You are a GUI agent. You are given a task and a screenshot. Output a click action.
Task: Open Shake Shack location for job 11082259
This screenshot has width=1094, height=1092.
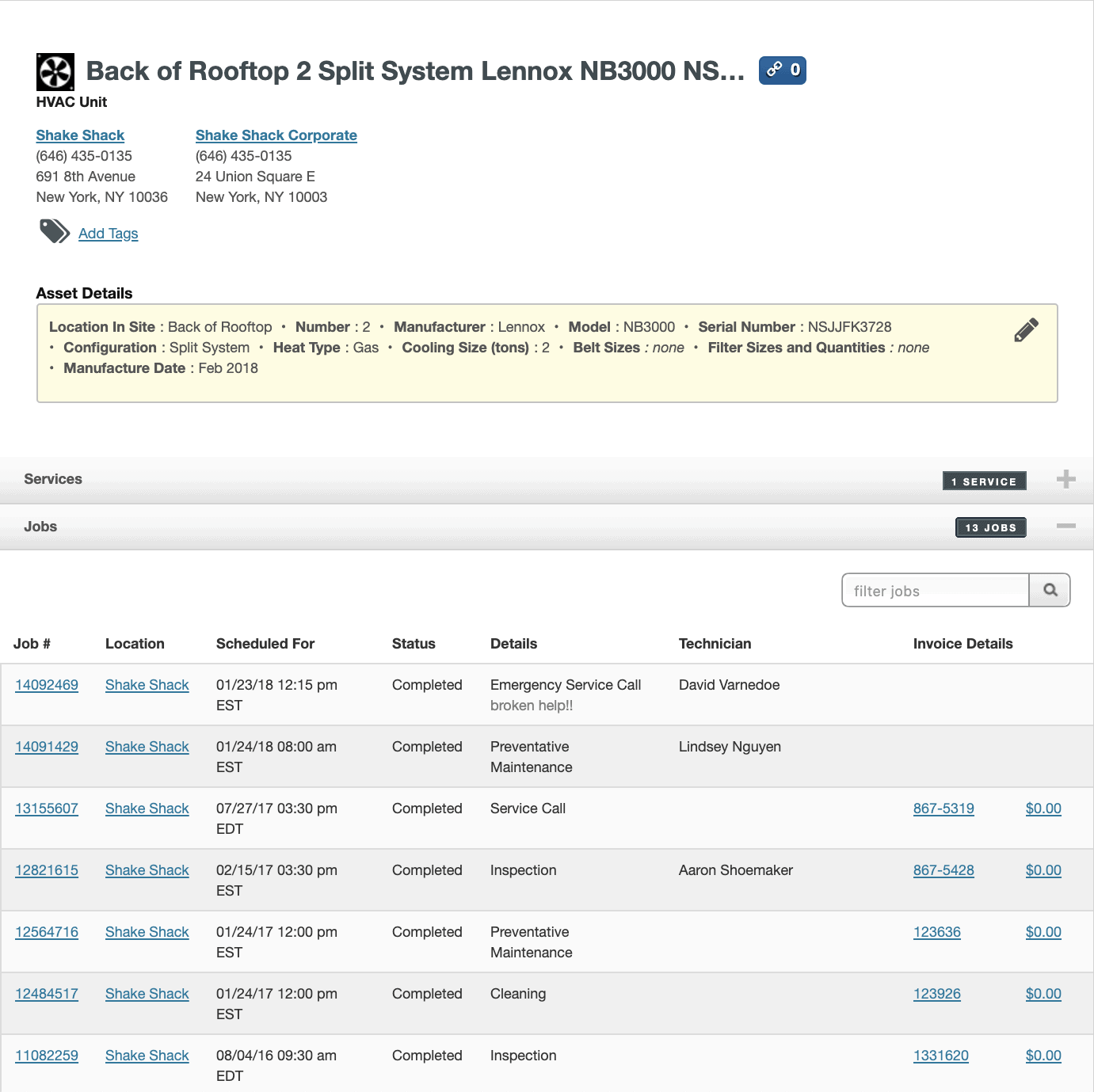[x=147, y=1056]
